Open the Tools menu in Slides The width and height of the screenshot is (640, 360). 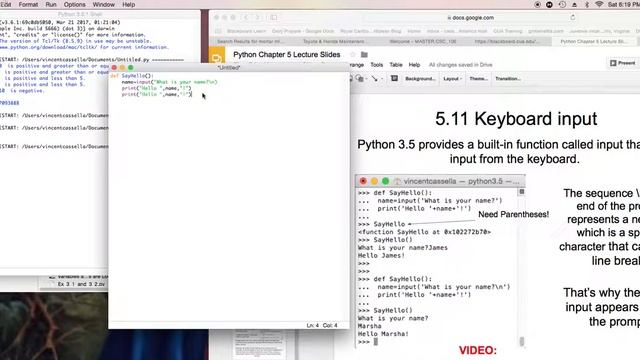pyautogui.click(x=376, y=64)
